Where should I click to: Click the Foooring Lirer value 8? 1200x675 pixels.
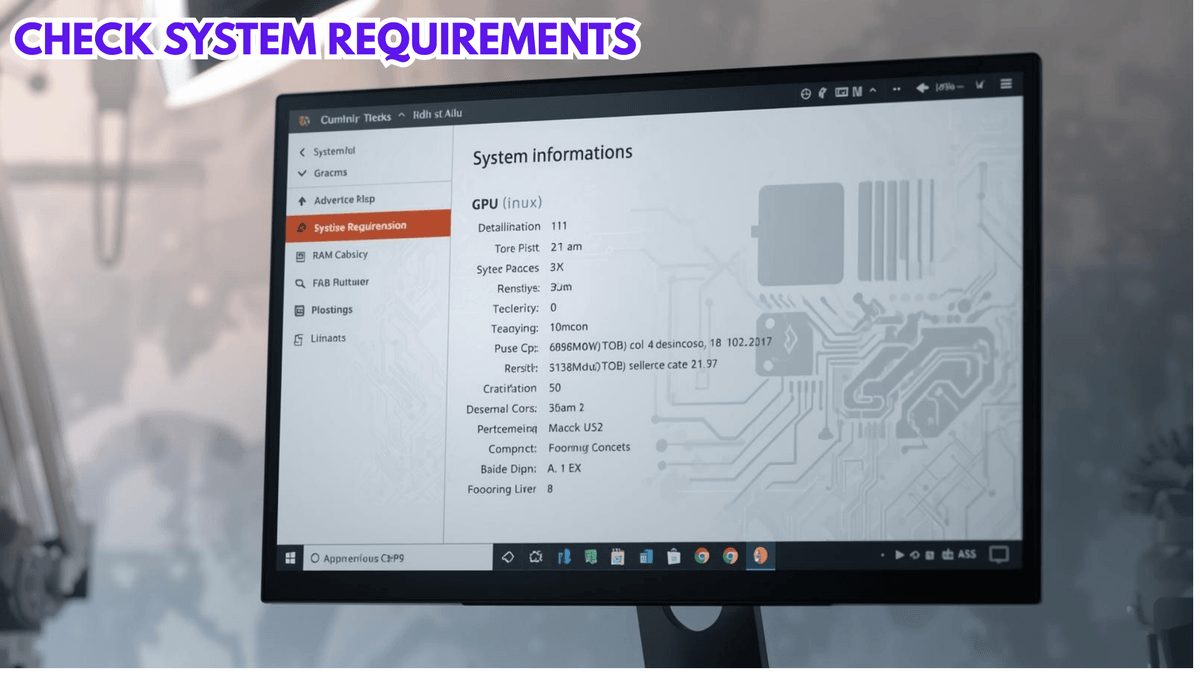click(549, 489)
